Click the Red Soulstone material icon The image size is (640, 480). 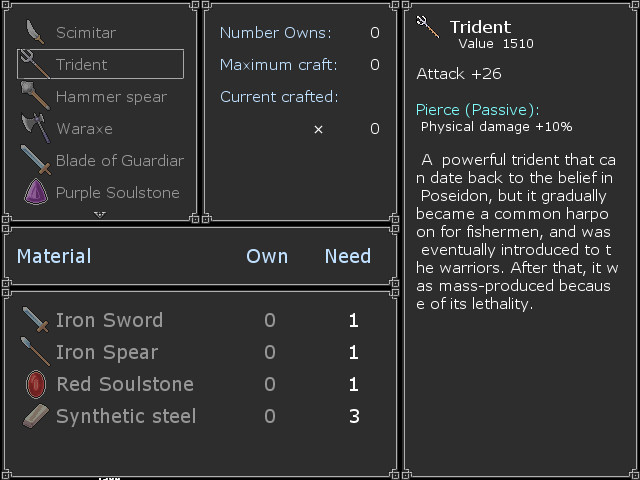click(x=35, y=384)
